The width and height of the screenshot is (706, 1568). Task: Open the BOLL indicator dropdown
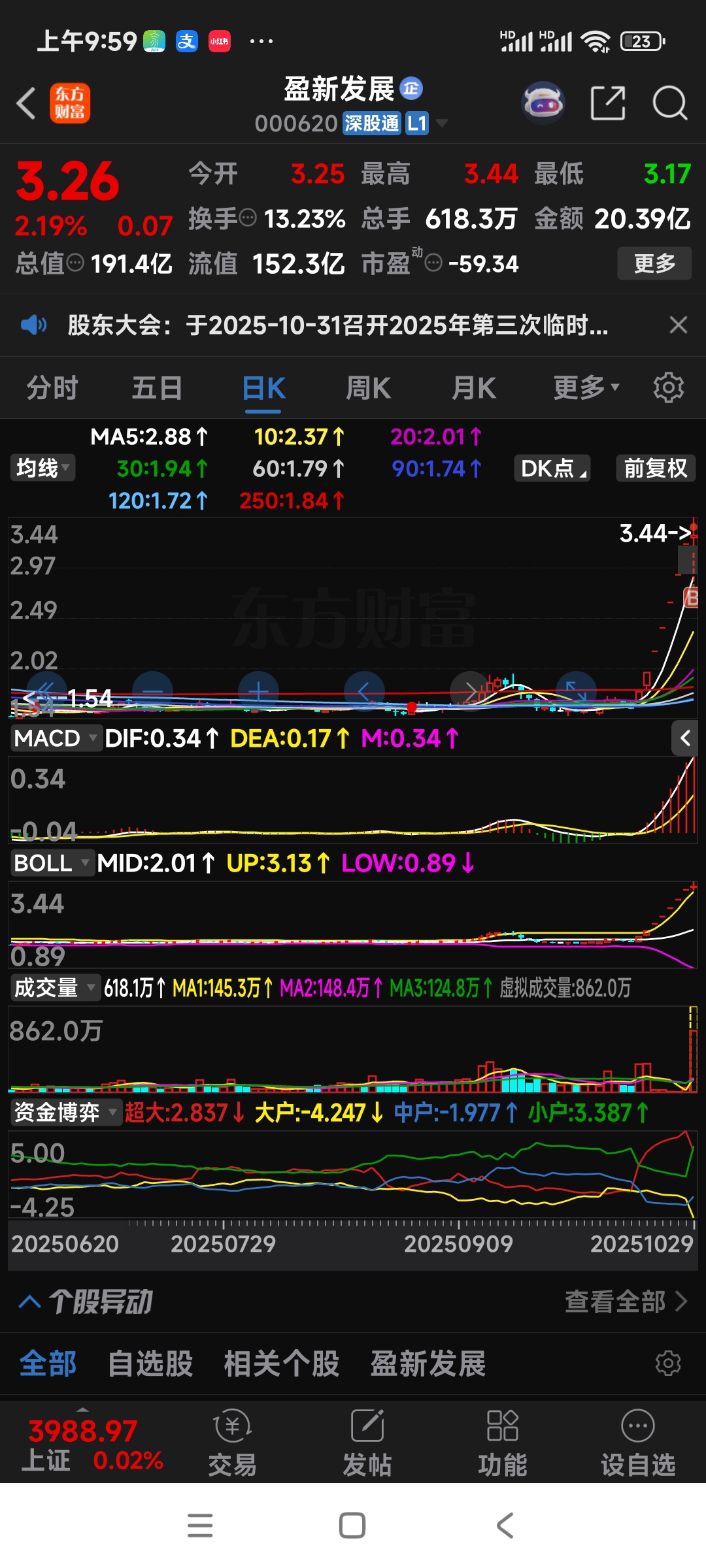click(52, 863)
